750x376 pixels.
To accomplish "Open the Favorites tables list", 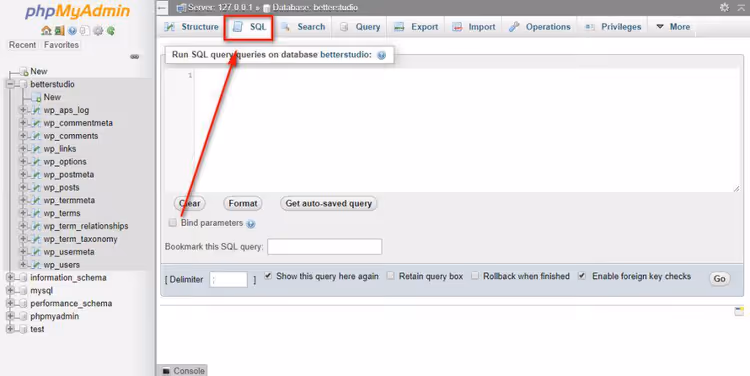I will (x=61, y=44).
